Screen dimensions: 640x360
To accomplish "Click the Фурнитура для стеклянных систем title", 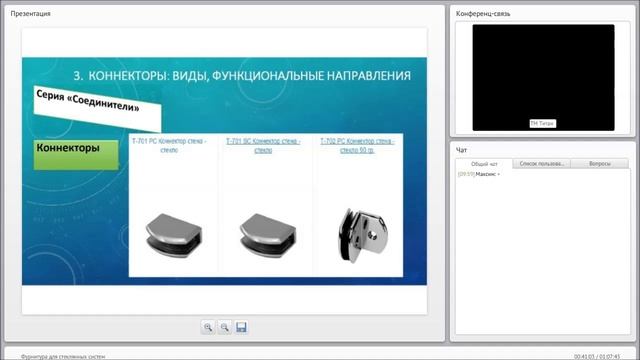I will pyautogui.click(x=63, y=357).
